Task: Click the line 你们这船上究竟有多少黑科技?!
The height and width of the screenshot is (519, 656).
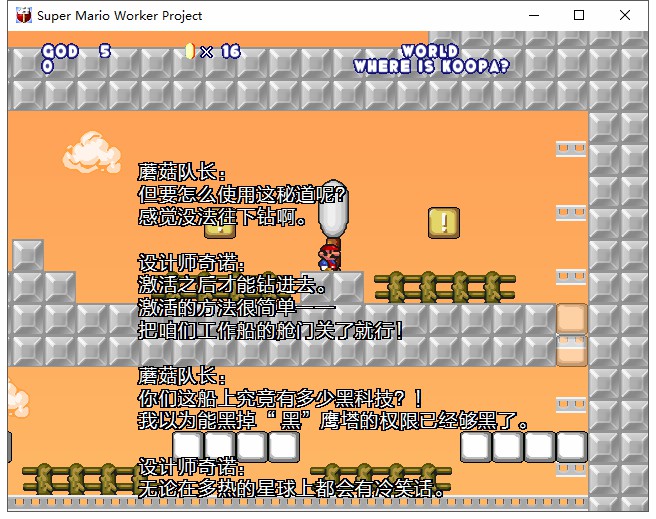Action: click(x=280, y=398)
